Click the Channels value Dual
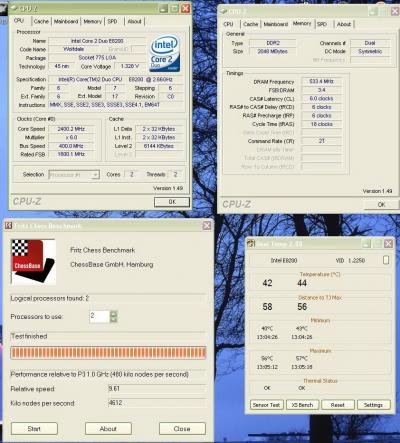Image resolution: width=400 pixels, height=443 pixels. tap(370, 43)
